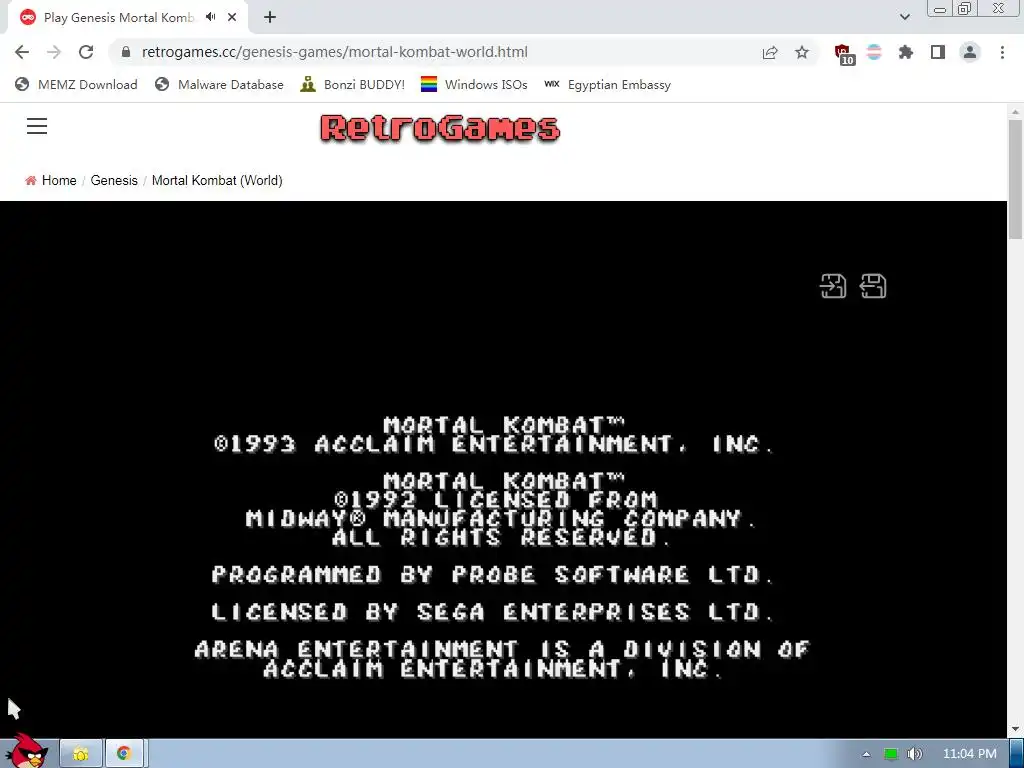
Task: Open the Bonzi BUDDY! bookmark
Action: point(353,84)
